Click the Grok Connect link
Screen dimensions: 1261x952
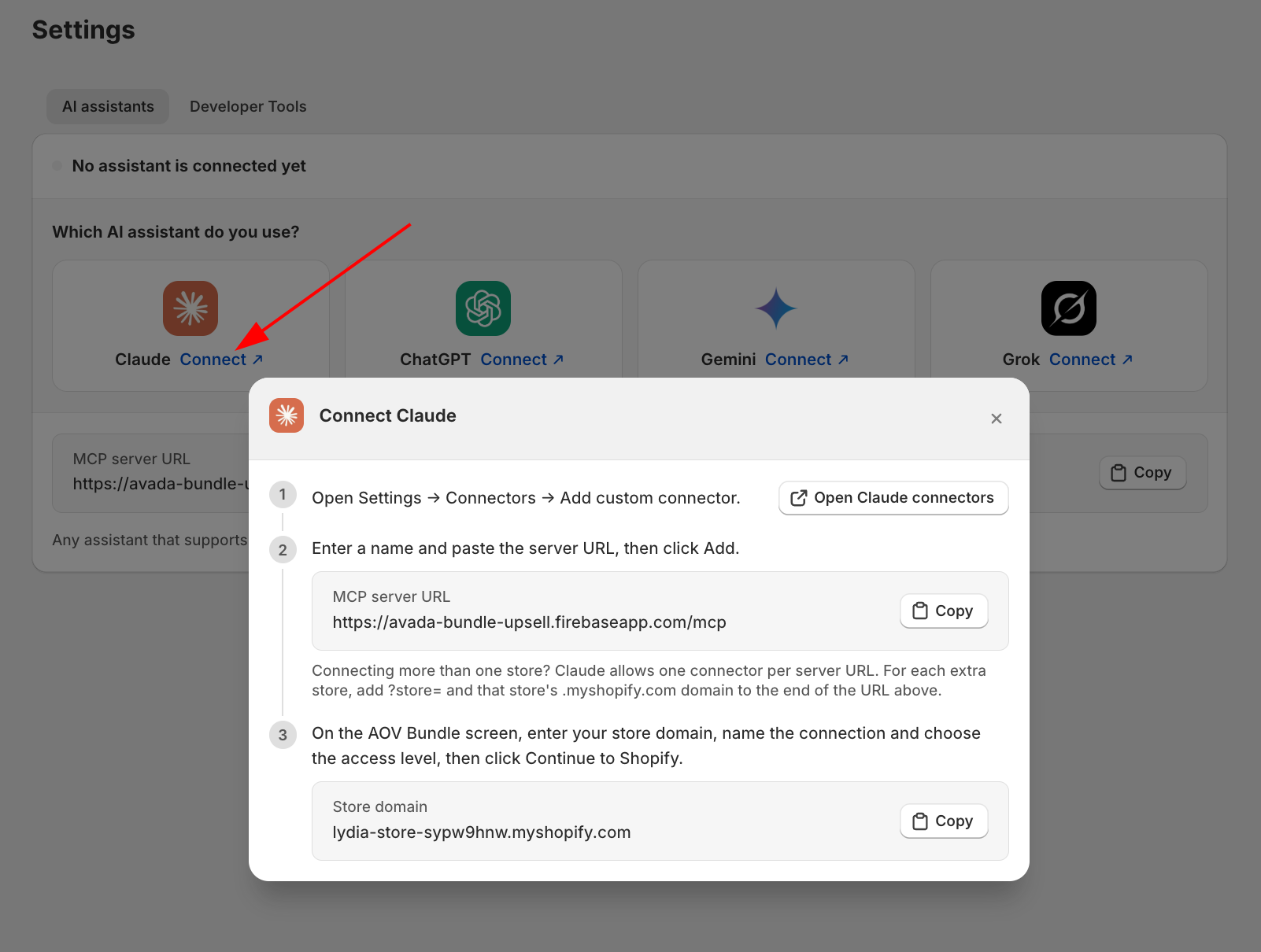click(1091, 360)
